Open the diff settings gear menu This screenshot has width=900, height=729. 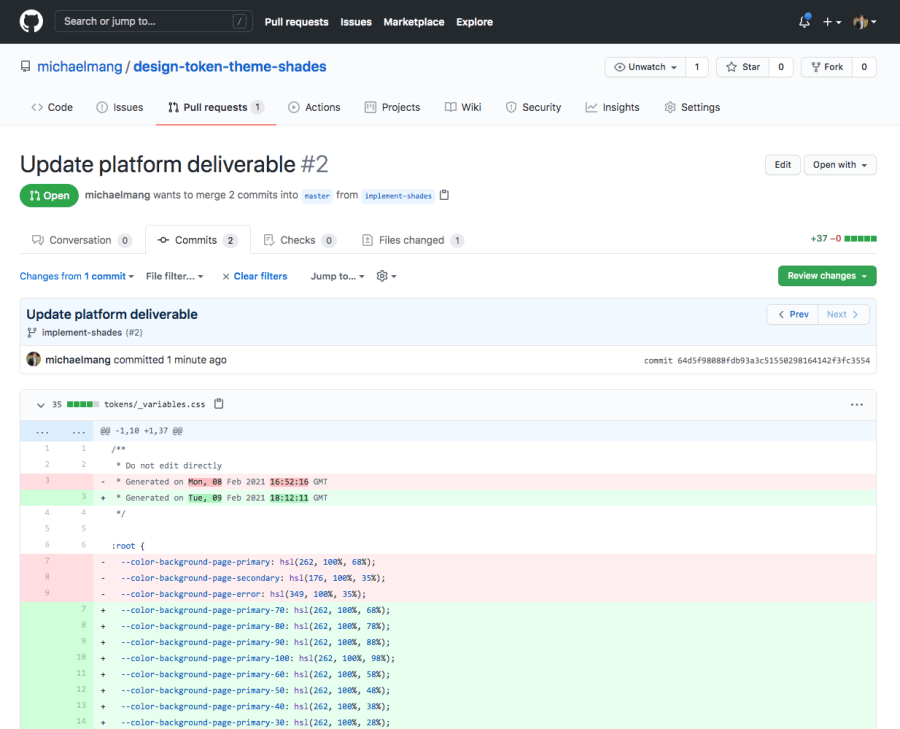click(386, 276)
